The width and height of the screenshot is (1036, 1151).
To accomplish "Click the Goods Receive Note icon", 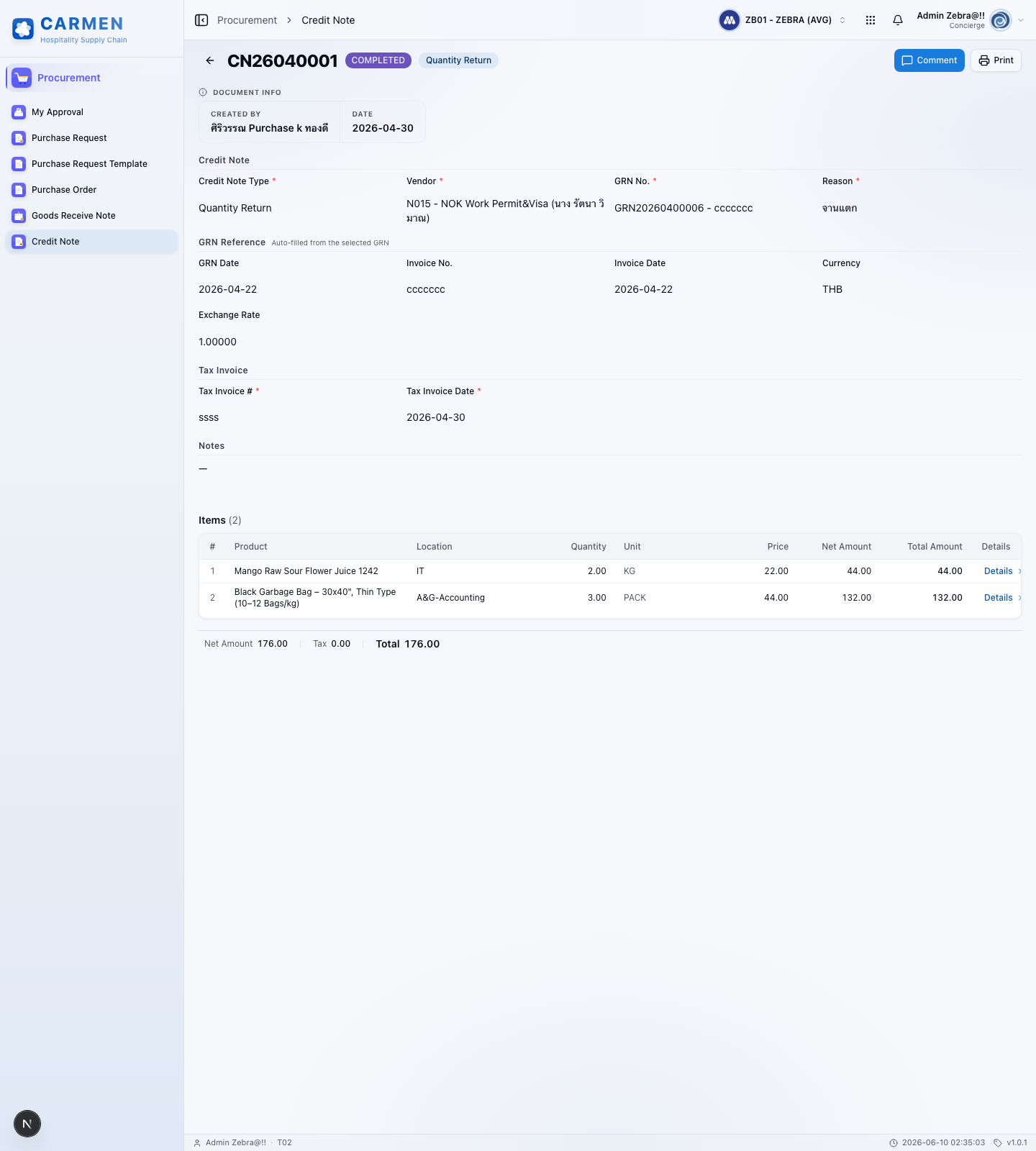I will pyautogui.click(x=19, y=216).
